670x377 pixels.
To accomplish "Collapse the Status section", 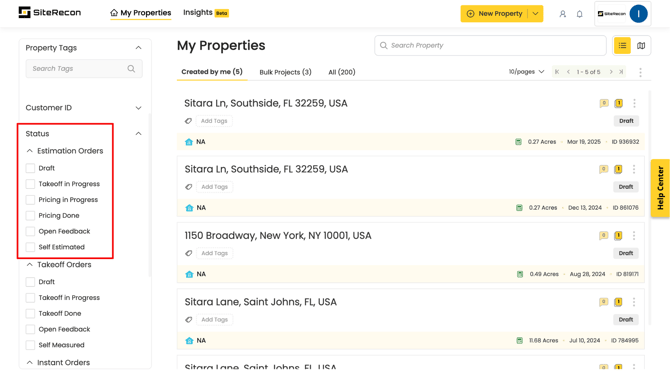I will (138, 133).
